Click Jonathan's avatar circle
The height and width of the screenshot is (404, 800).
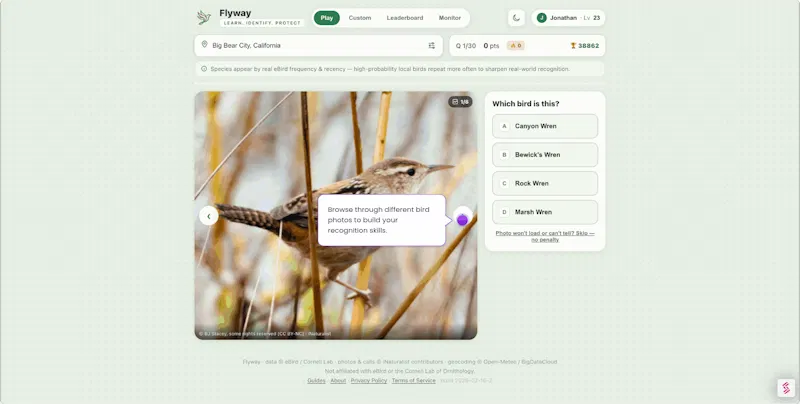pos(542,18)
